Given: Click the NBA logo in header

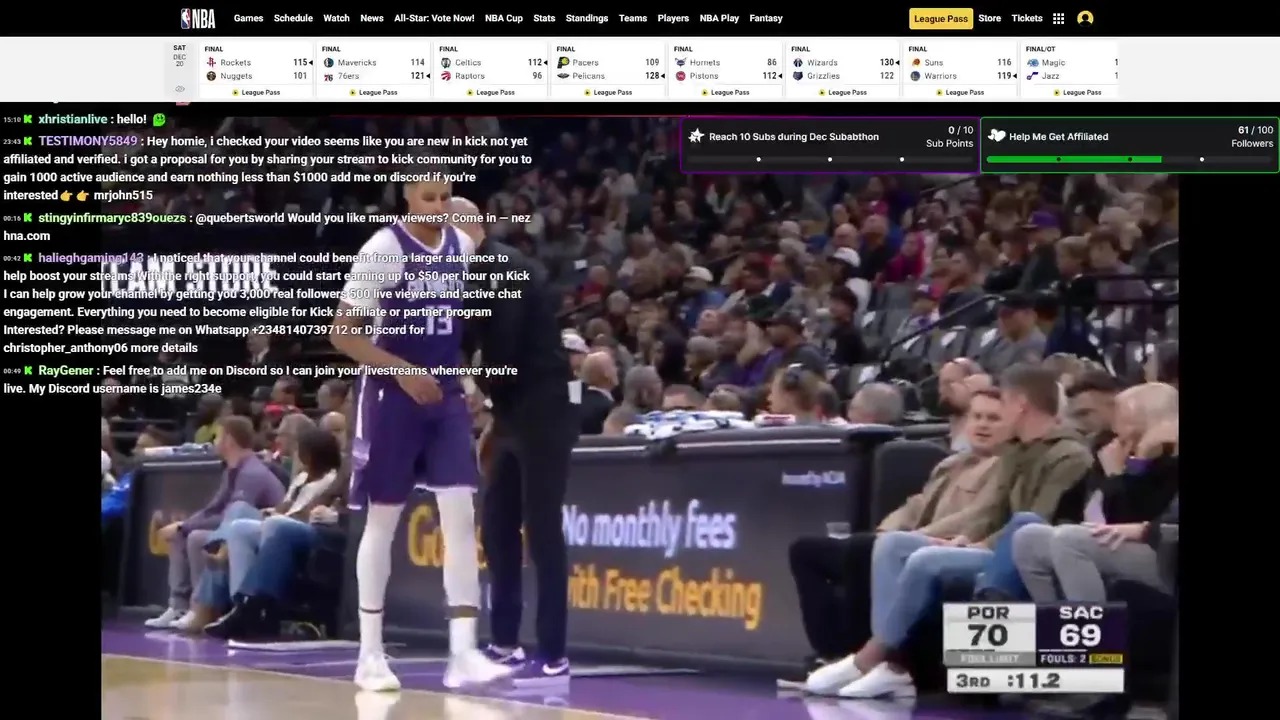Looking at the screenshot, I should [198, 18].
